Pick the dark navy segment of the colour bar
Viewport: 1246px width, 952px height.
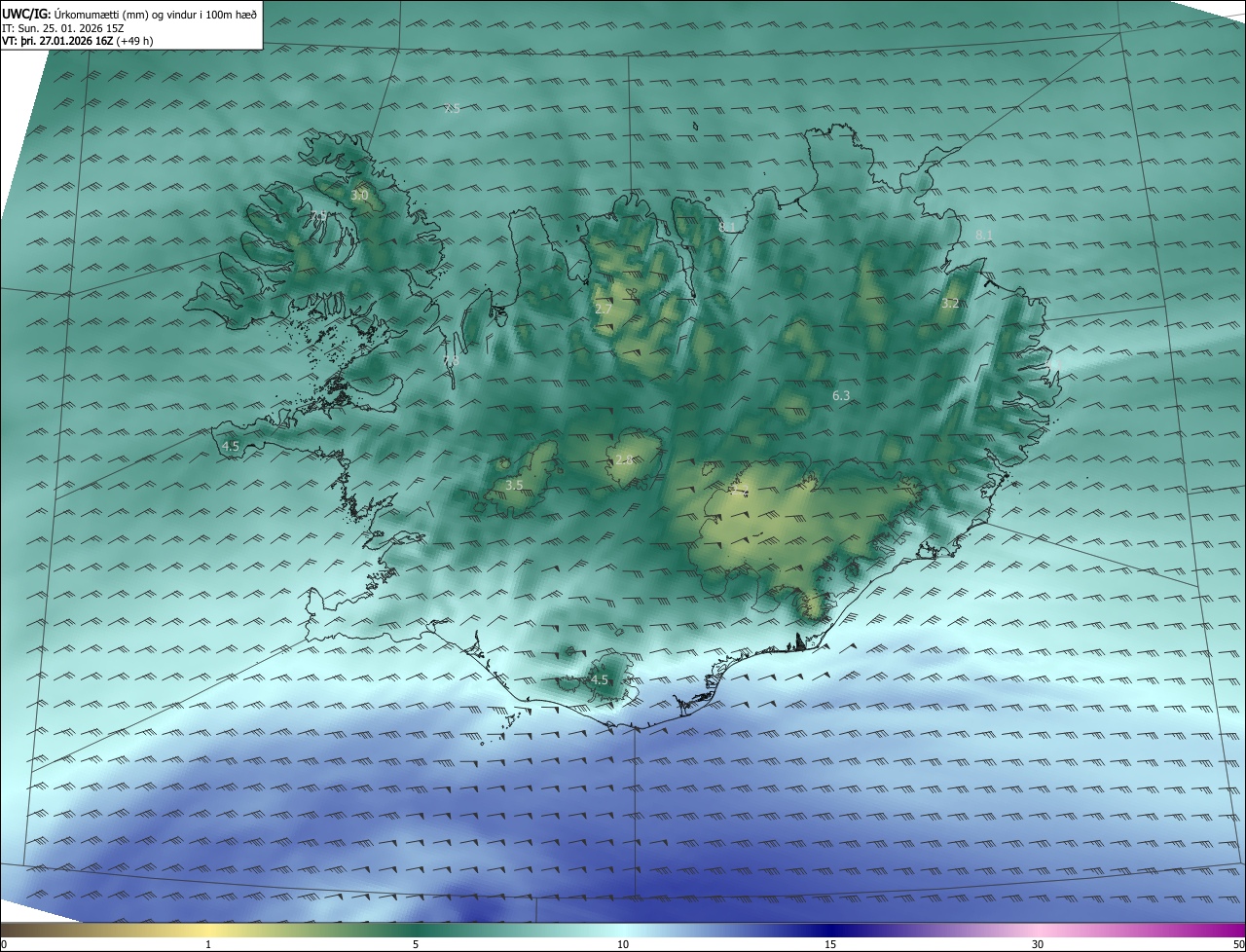(830, 930)
